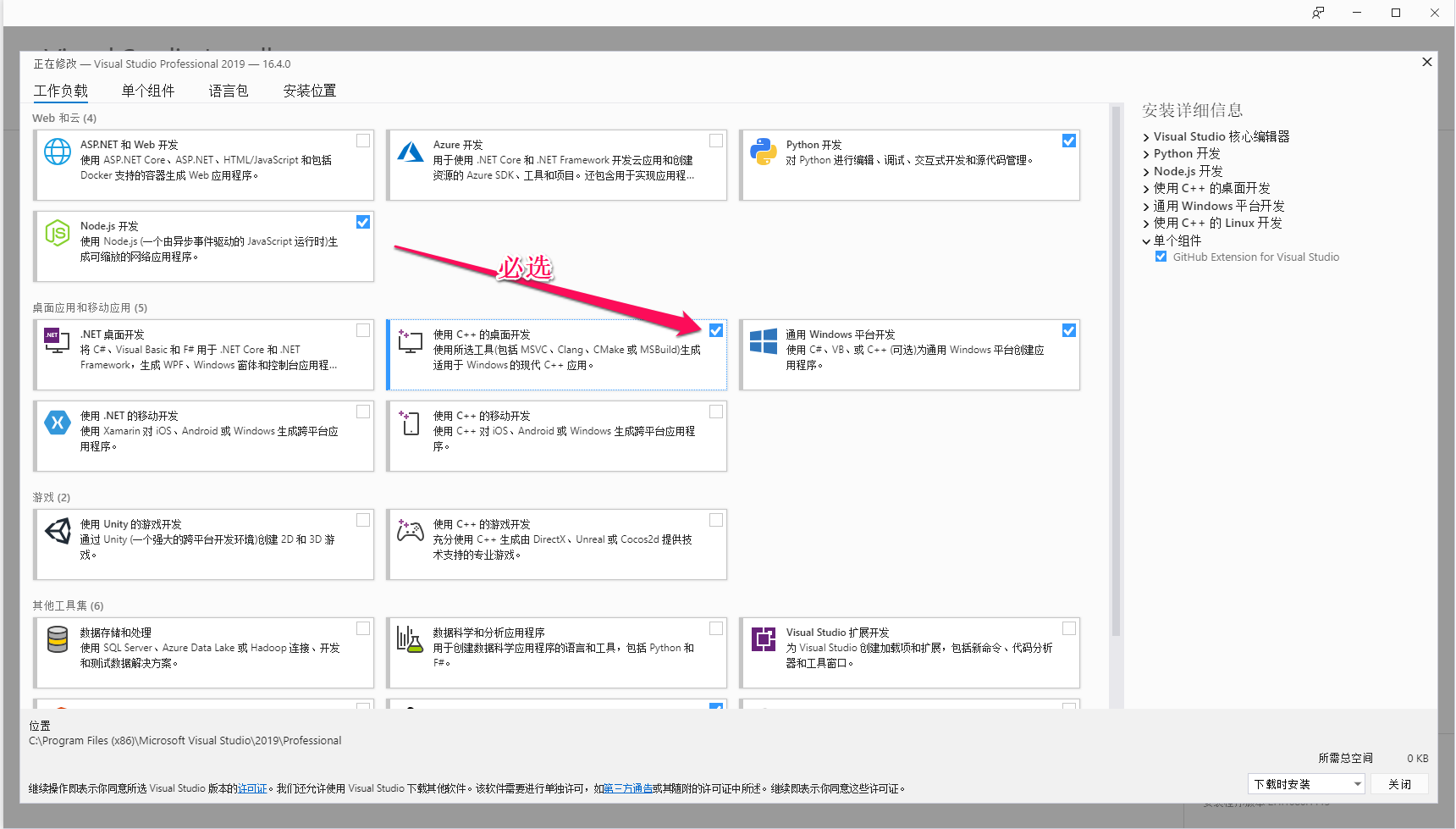Click the C++ game development controller icon
Image resolution: width=1456 pixels, height=829 pixels.
pos(411,531)
